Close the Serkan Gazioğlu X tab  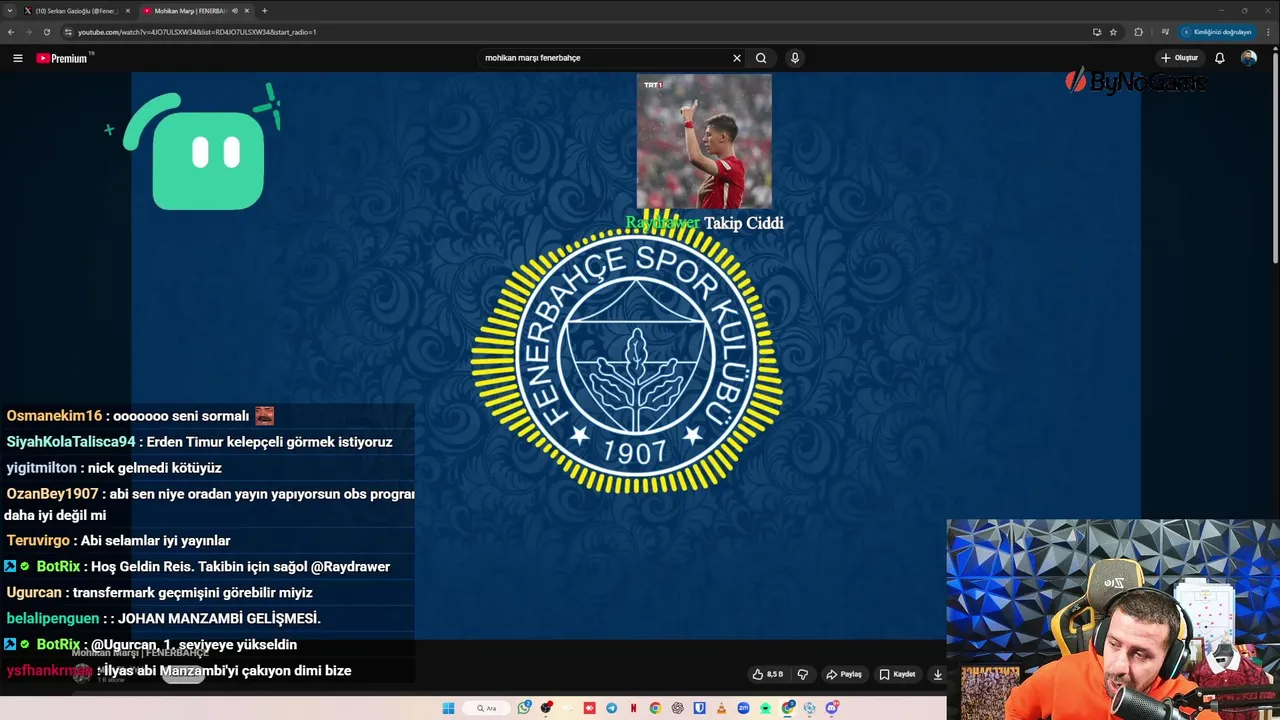click(126, 11)
